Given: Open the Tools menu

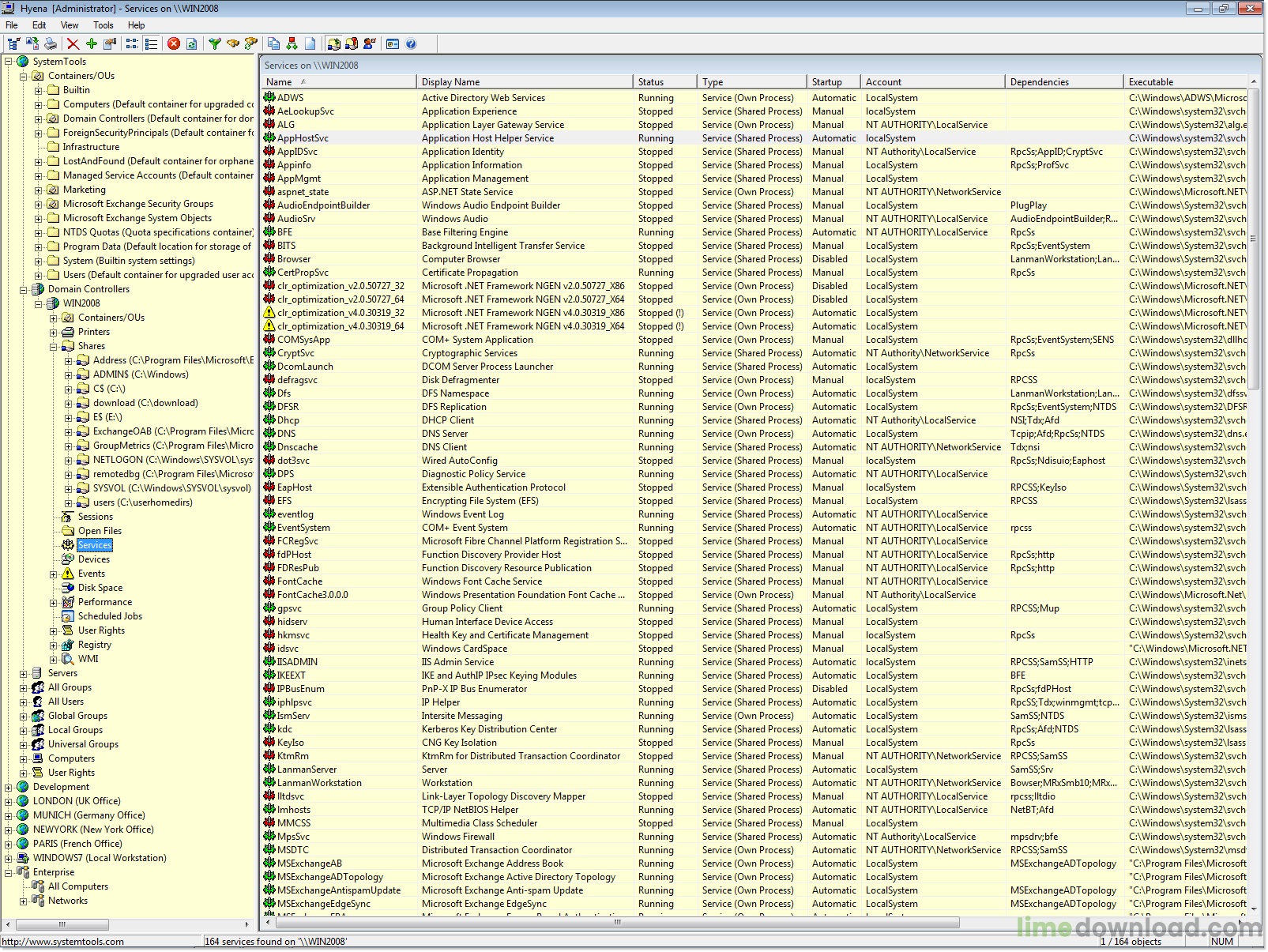Looking at the screenshot, I should (103, 25).
